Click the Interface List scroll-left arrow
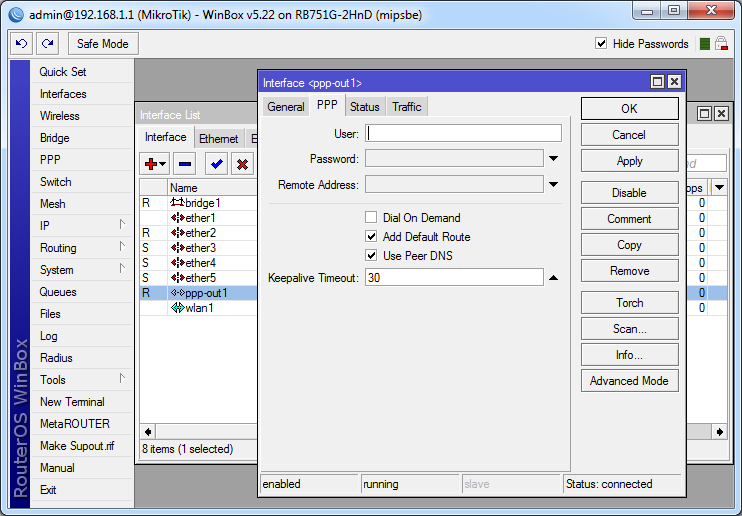 [x=148, y=432]
